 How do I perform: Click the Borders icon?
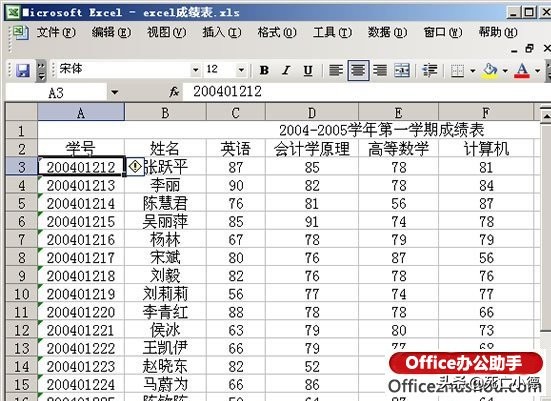coord(457,71)
